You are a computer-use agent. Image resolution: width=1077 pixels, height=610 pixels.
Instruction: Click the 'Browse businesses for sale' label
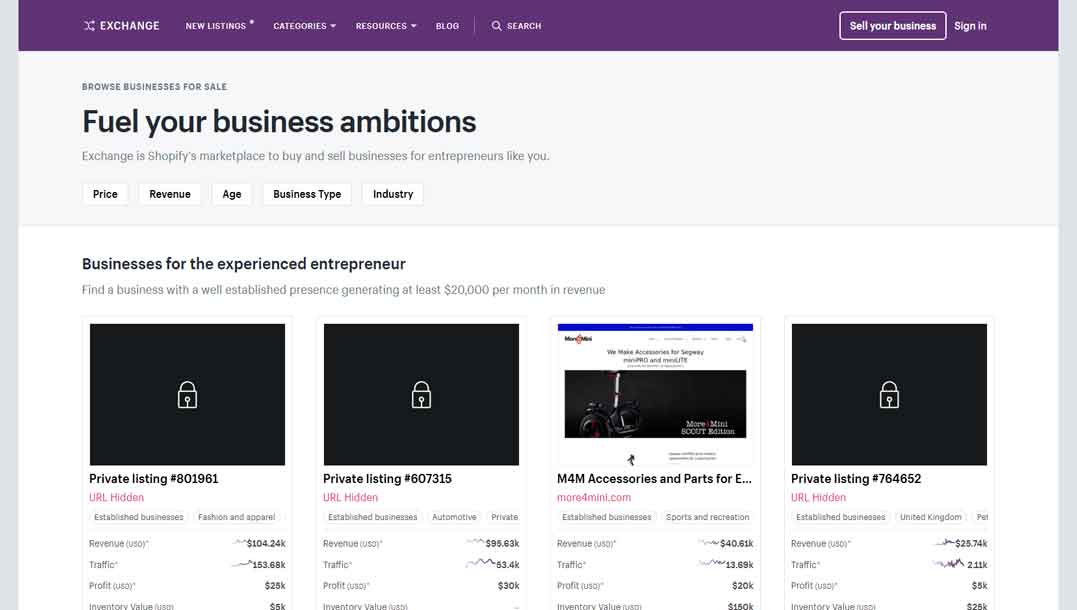(x=155, y=87)
